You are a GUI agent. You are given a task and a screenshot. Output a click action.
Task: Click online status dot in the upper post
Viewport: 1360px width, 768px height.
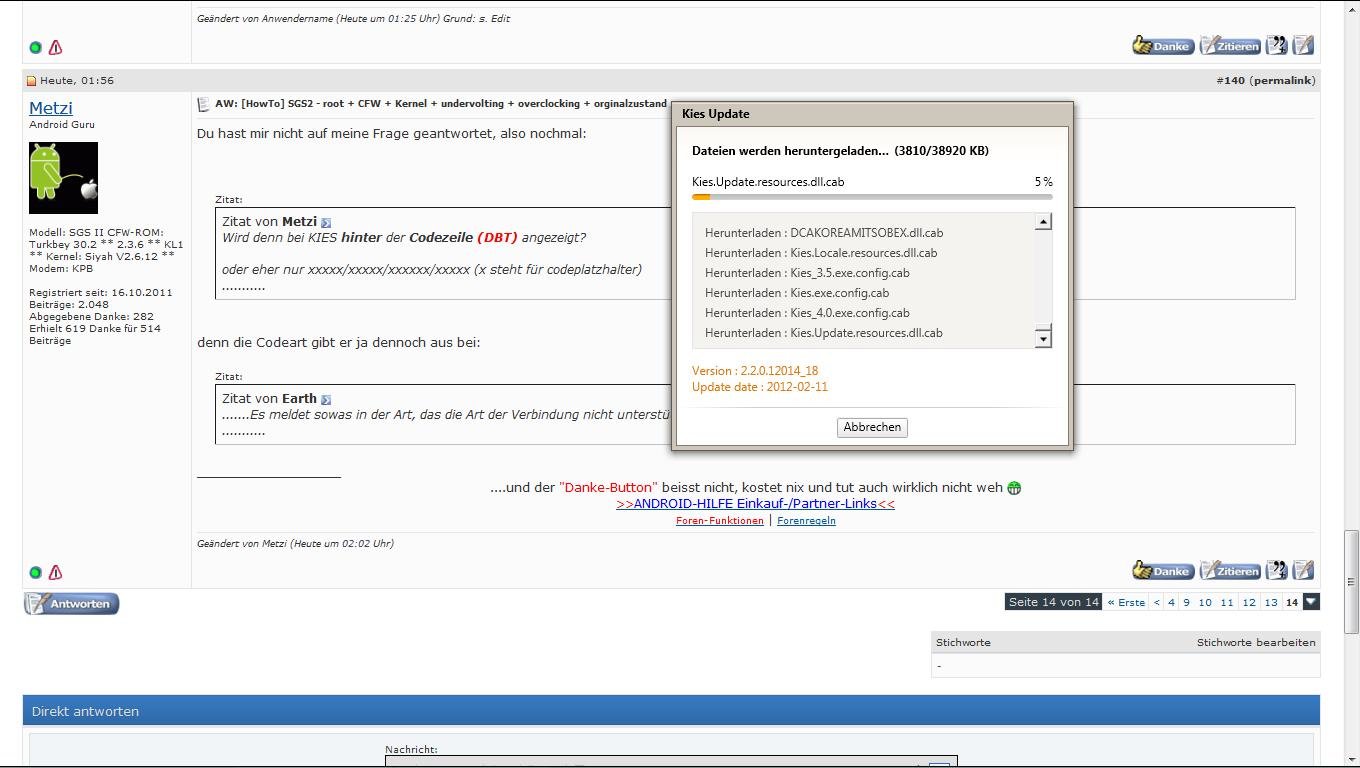[x=36, y=47]
